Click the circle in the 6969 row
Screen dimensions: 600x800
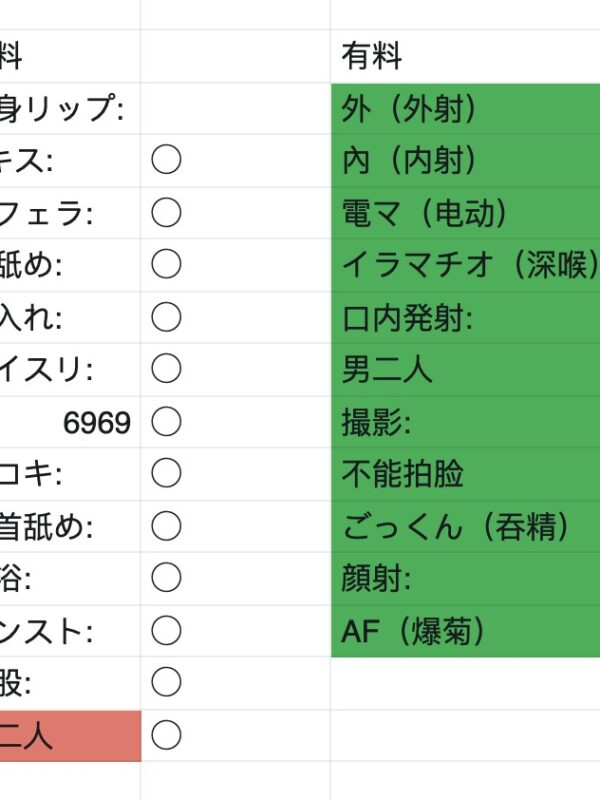166,422
